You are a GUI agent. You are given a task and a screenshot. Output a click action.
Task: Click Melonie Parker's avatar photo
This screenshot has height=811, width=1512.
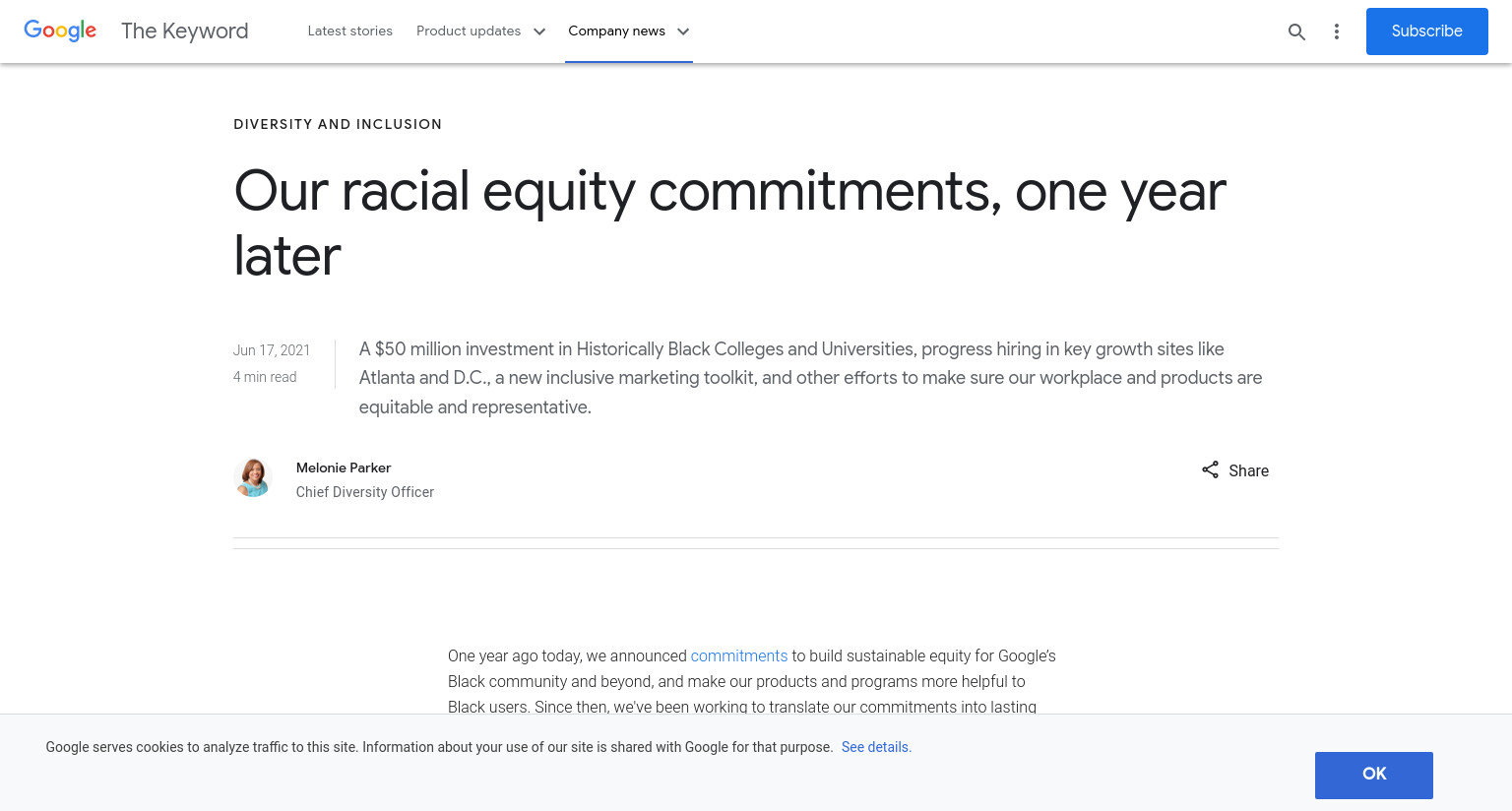click(x=253, y=477)
